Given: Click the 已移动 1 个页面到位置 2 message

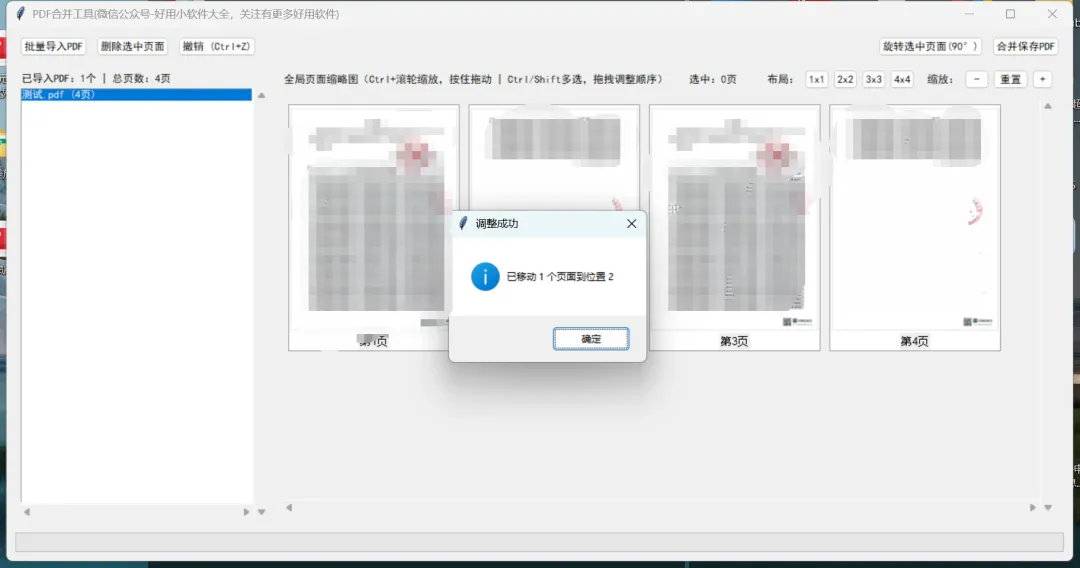Looking at the screenshot, I should tap(560, 277).
